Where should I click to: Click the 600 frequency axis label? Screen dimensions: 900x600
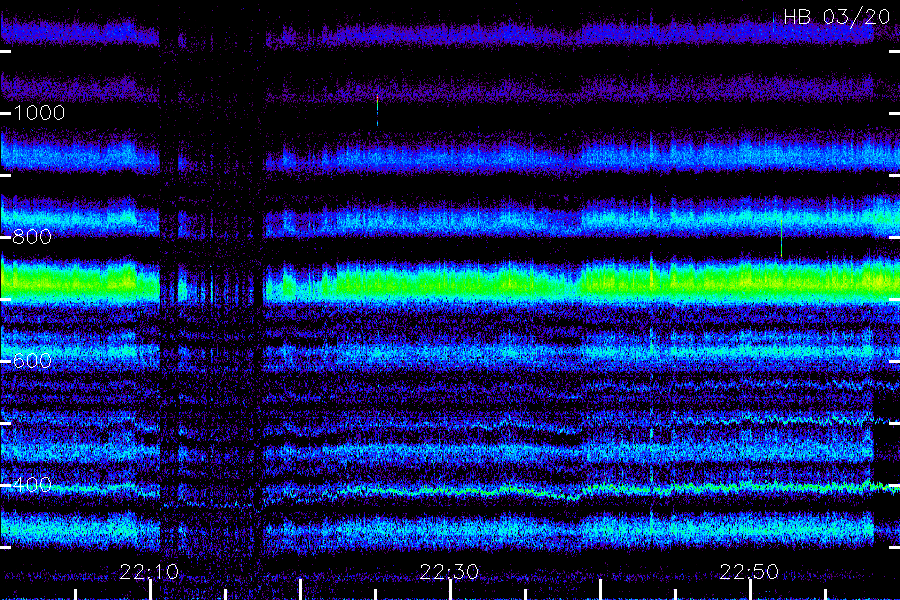(x=32, y=361)
